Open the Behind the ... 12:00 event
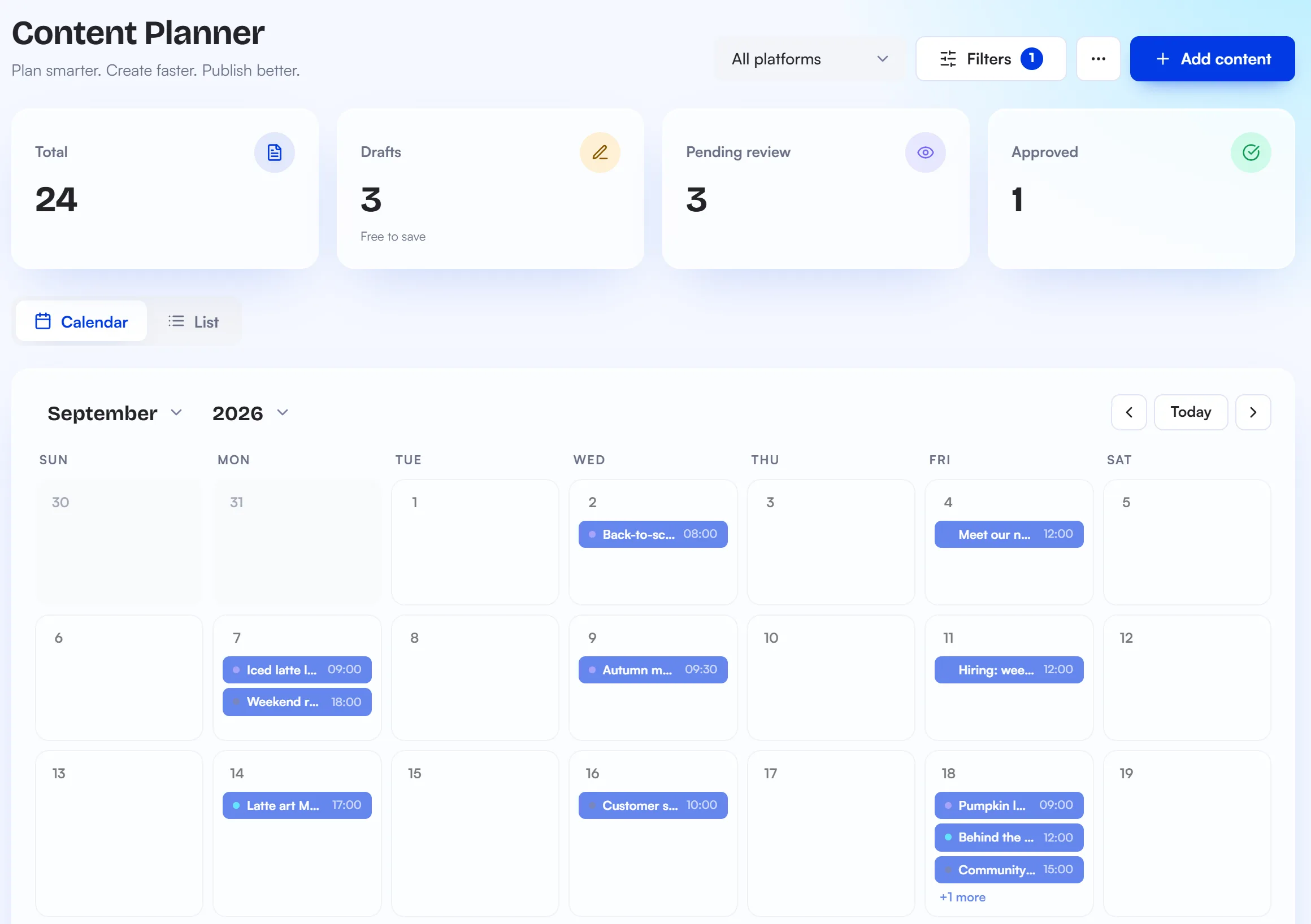 tap(1008, 837)
